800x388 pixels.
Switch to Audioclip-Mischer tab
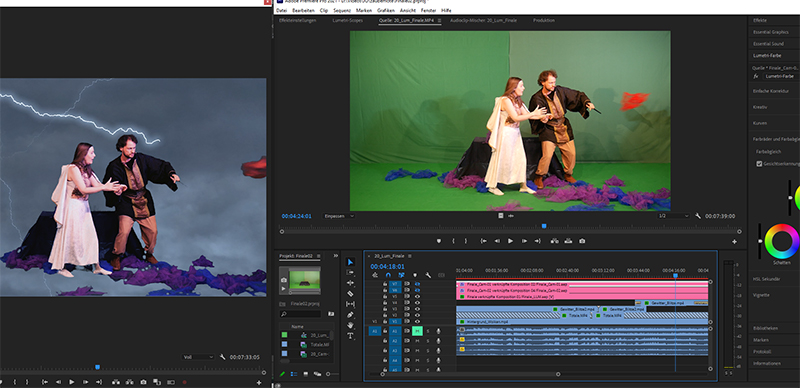(484, 20)
